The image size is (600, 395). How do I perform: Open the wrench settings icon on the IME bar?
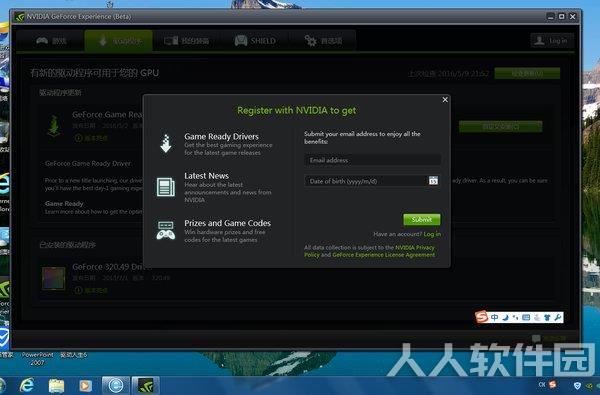558,317
